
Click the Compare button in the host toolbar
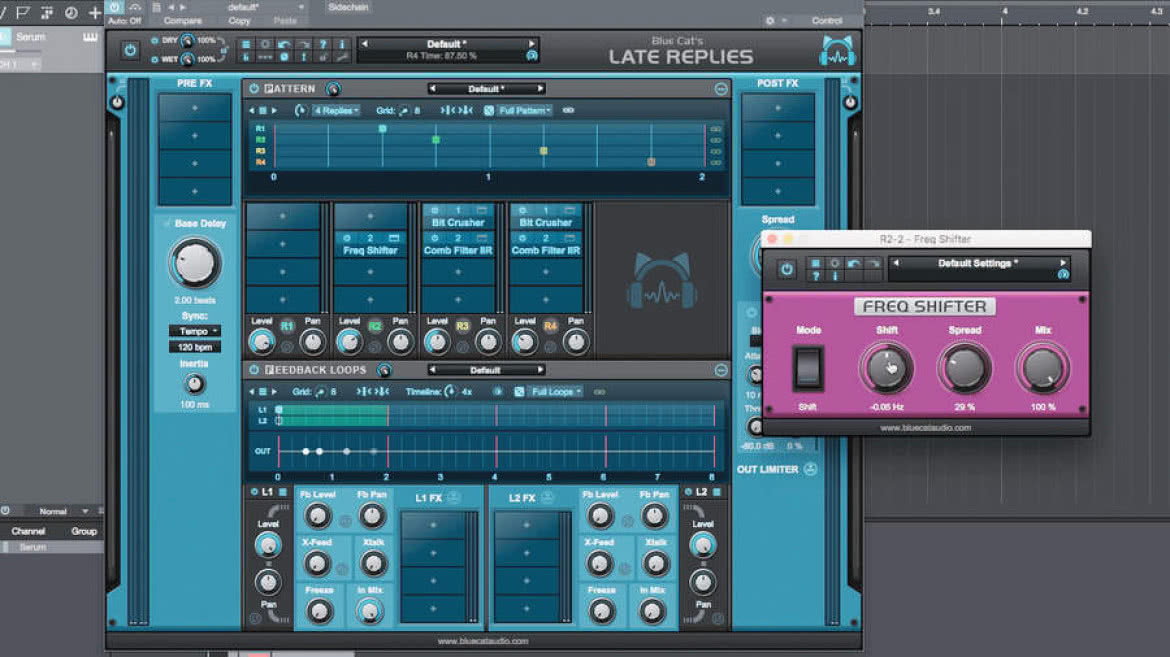click(183, 21)
